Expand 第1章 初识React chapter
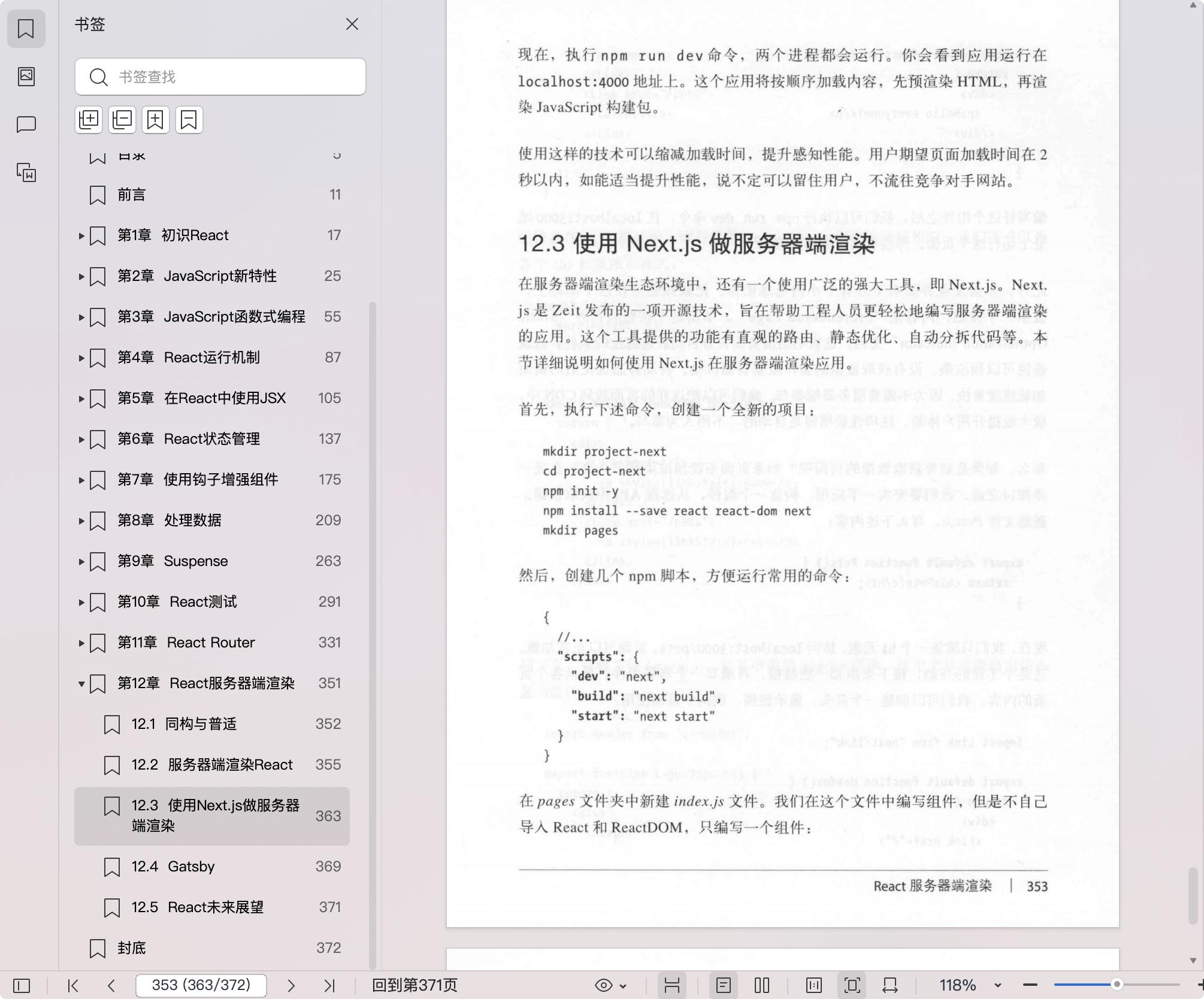 [x=81, y=236]
